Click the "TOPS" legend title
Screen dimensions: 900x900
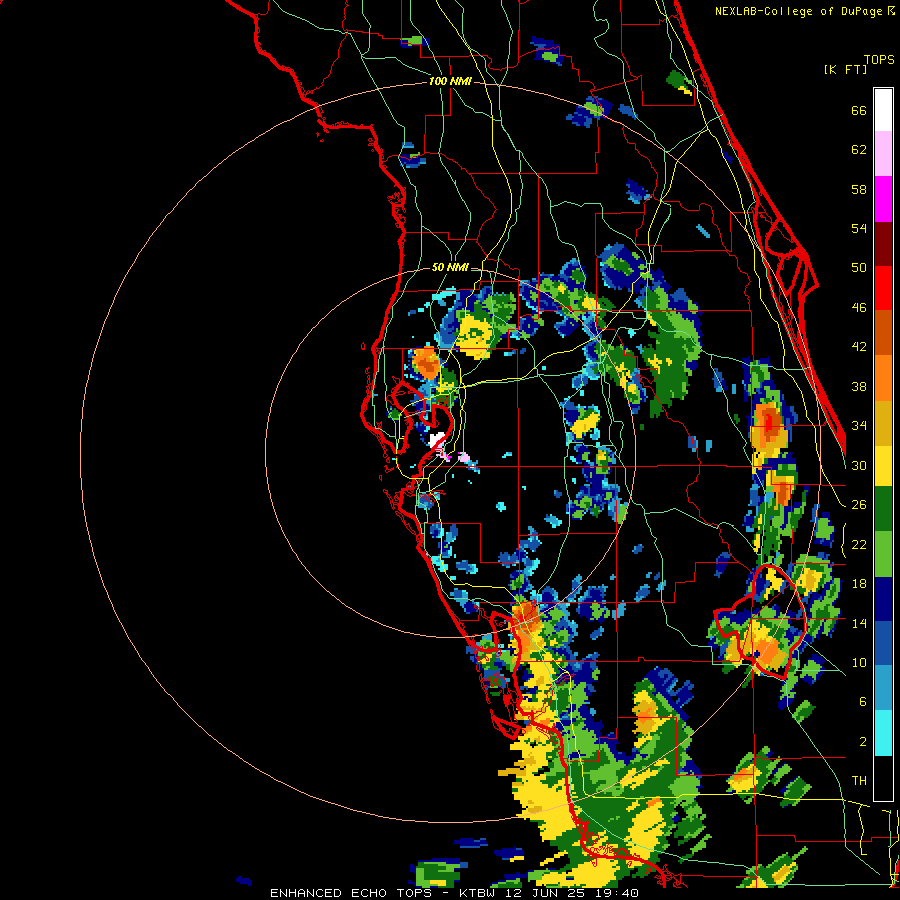click(879, 60)
